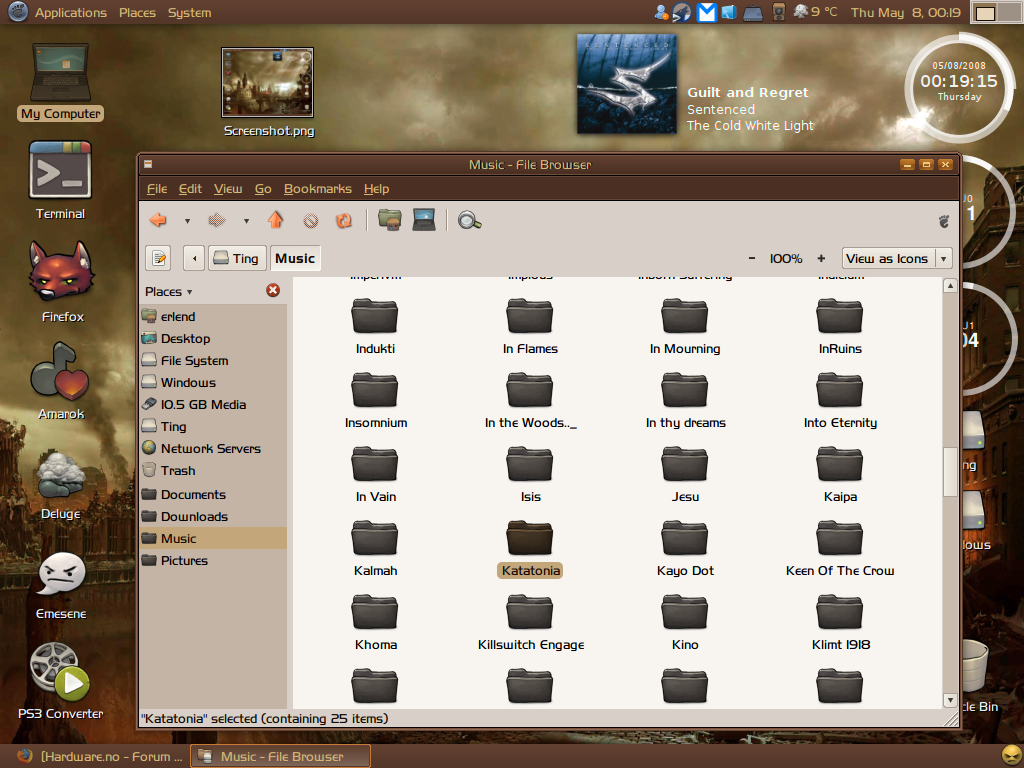The height and width of the screenshot is (768, 1024).
Task: Open the Bookmarks menu
Action: (317, 189)
